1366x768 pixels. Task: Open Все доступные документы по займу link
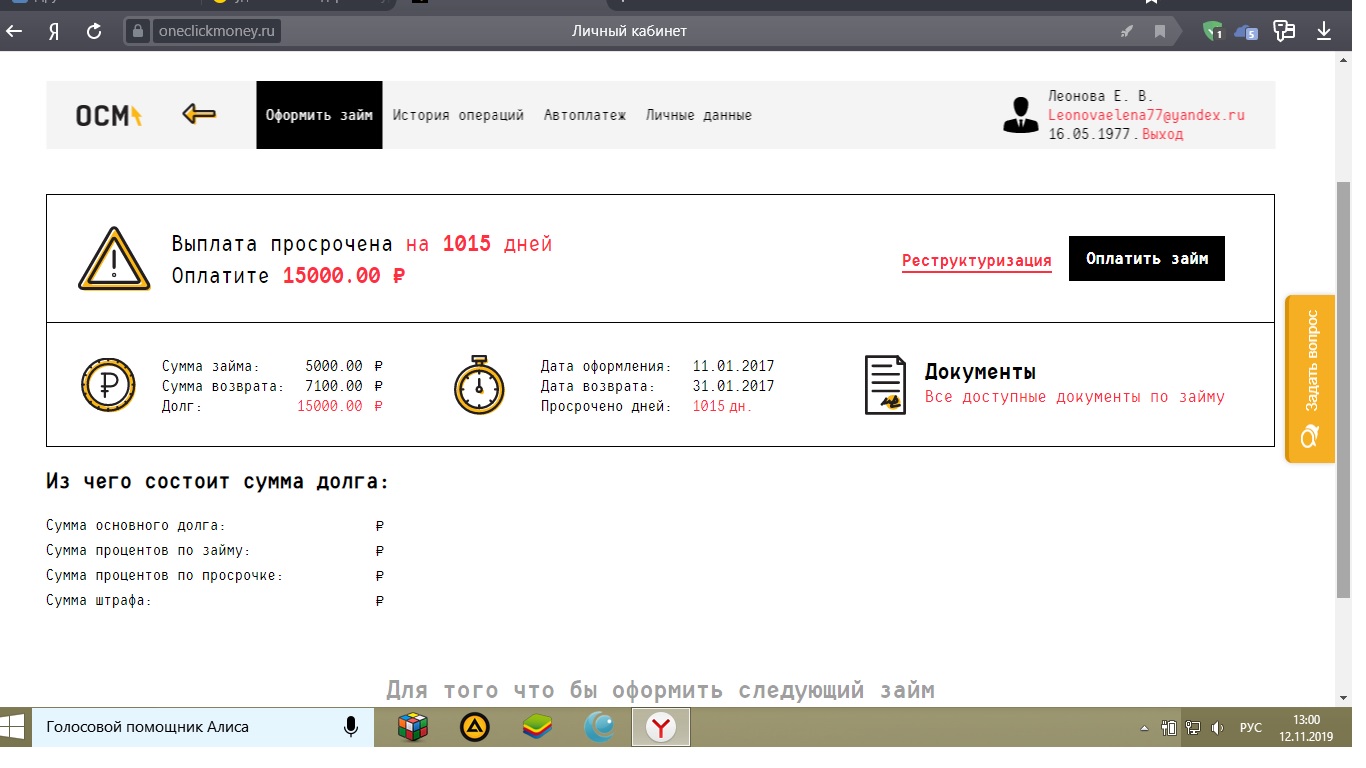click(x=1074, y=397)
